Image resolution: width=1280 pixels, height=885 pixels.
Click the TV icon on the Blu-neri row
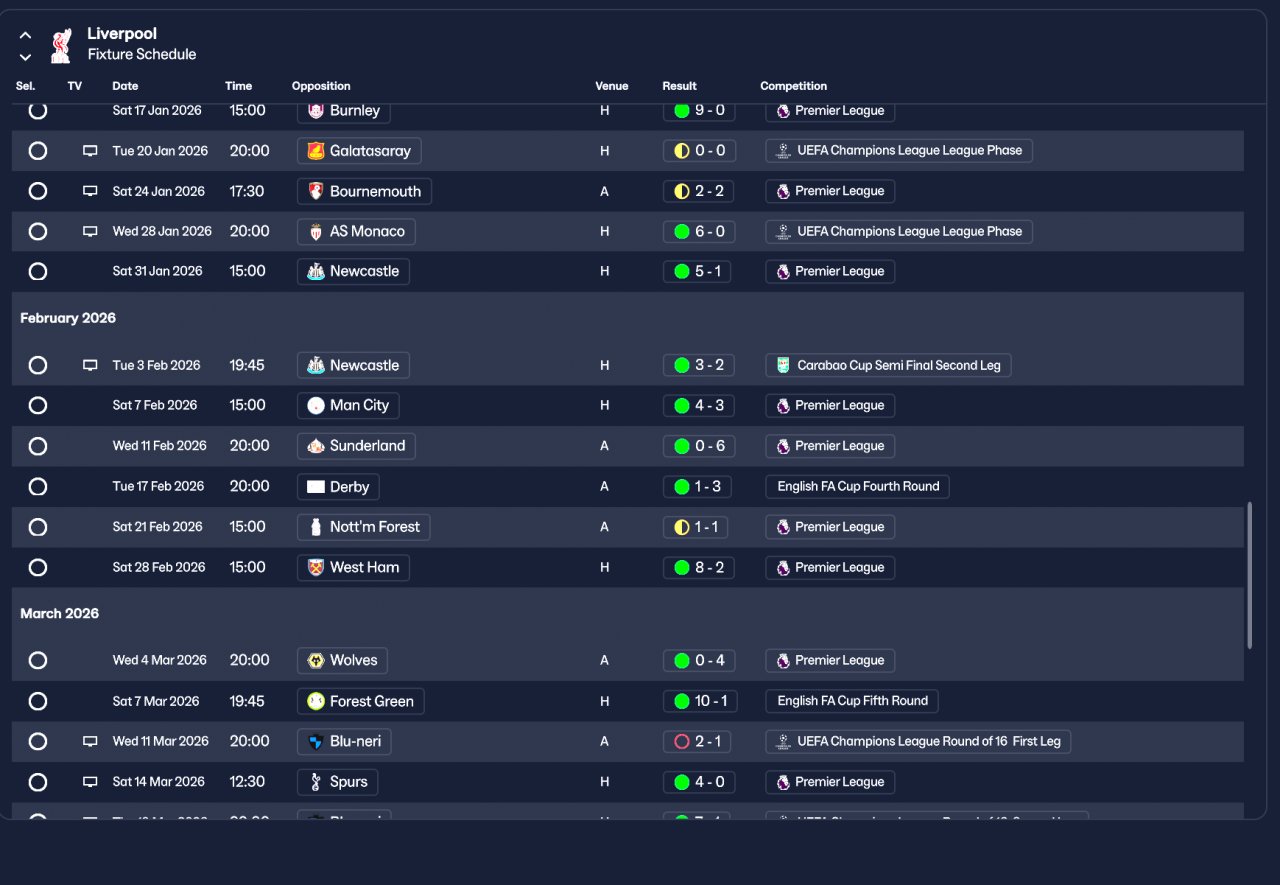(90, 741)
